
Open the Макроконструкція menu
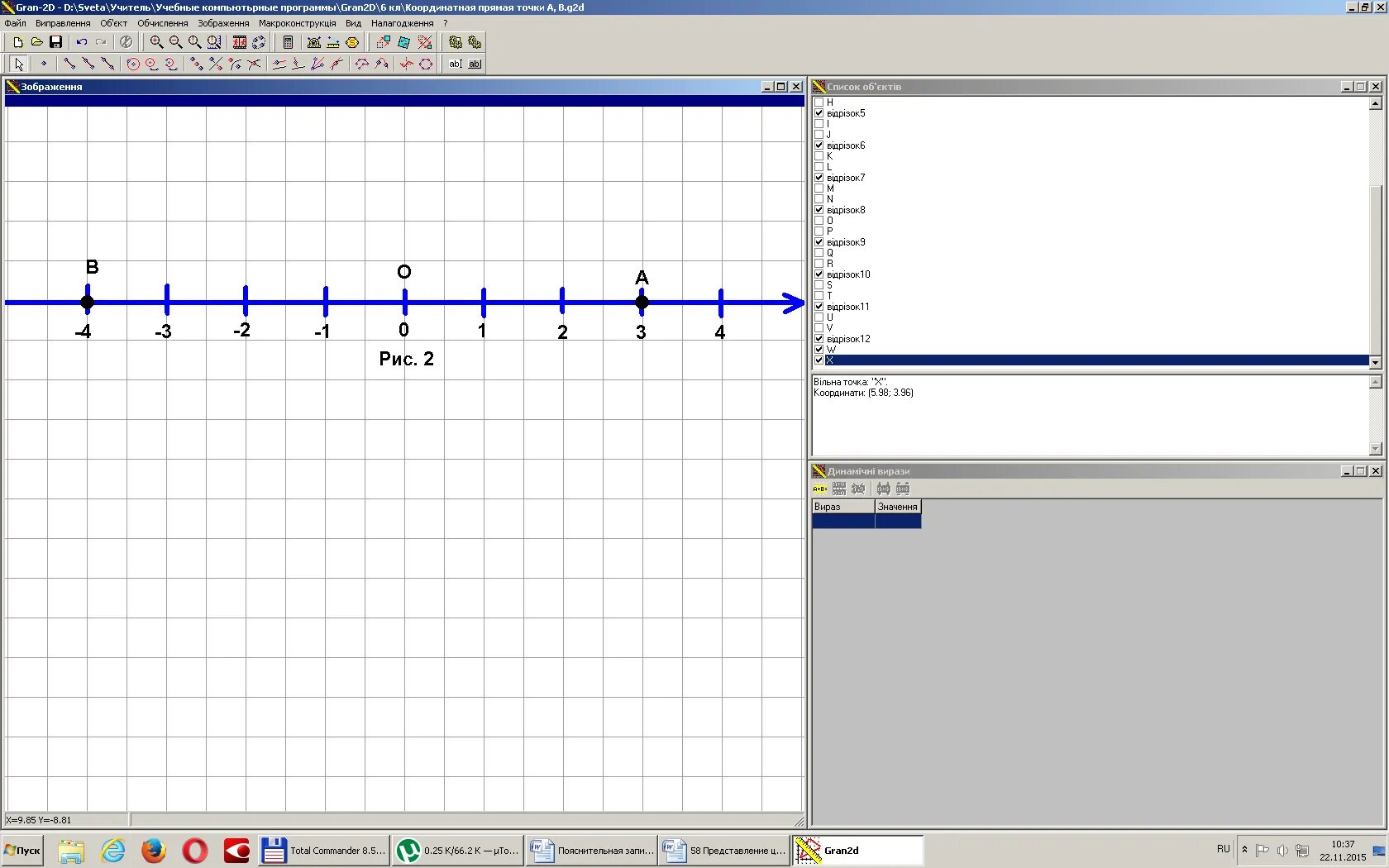click(x=298, y=23)
